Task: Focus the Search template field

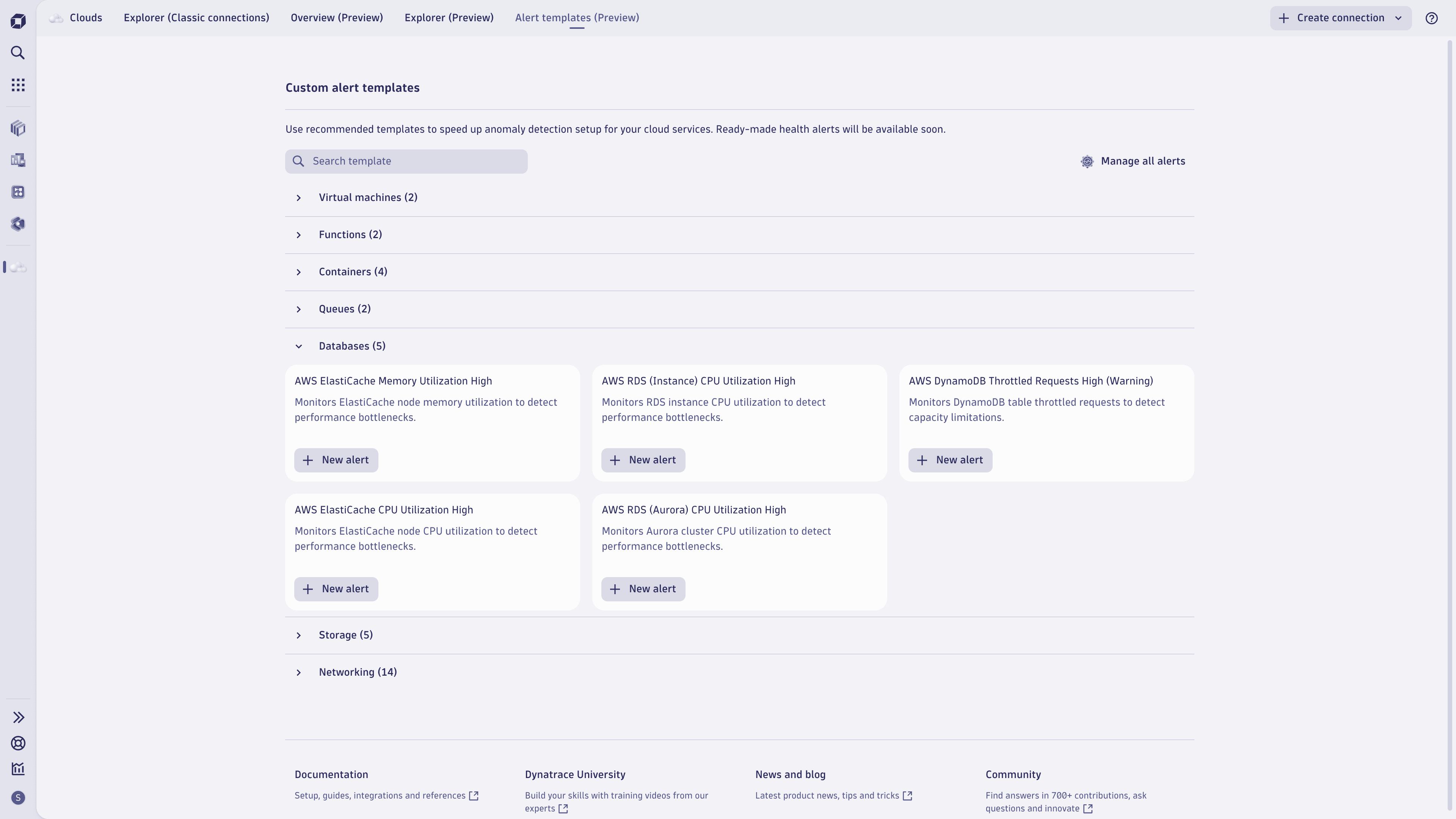Action: point(406,162)
